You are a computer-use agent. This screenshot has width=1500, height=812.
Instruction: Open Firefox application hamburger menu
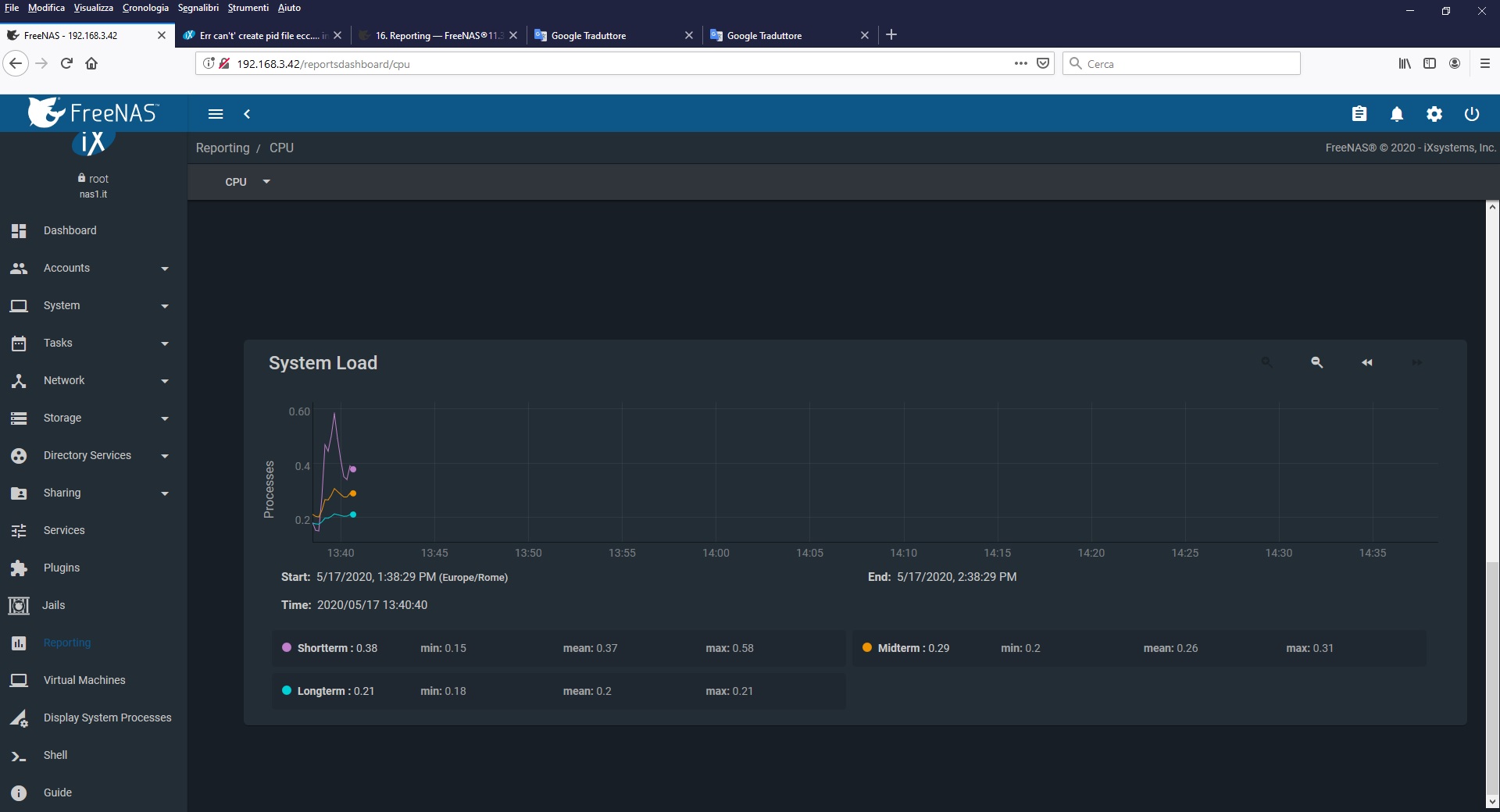pos(1485,63)
